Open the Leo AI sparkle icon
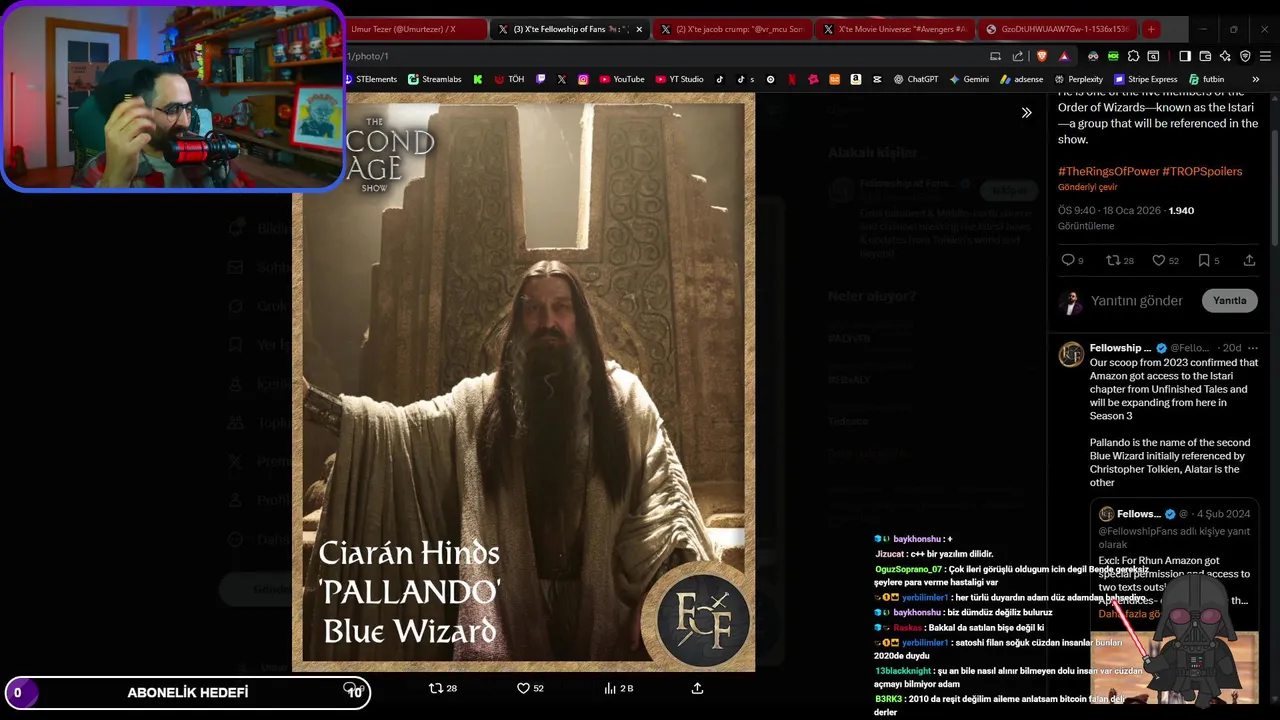This screenshot has width=1280, height=720. point(1225,56)
